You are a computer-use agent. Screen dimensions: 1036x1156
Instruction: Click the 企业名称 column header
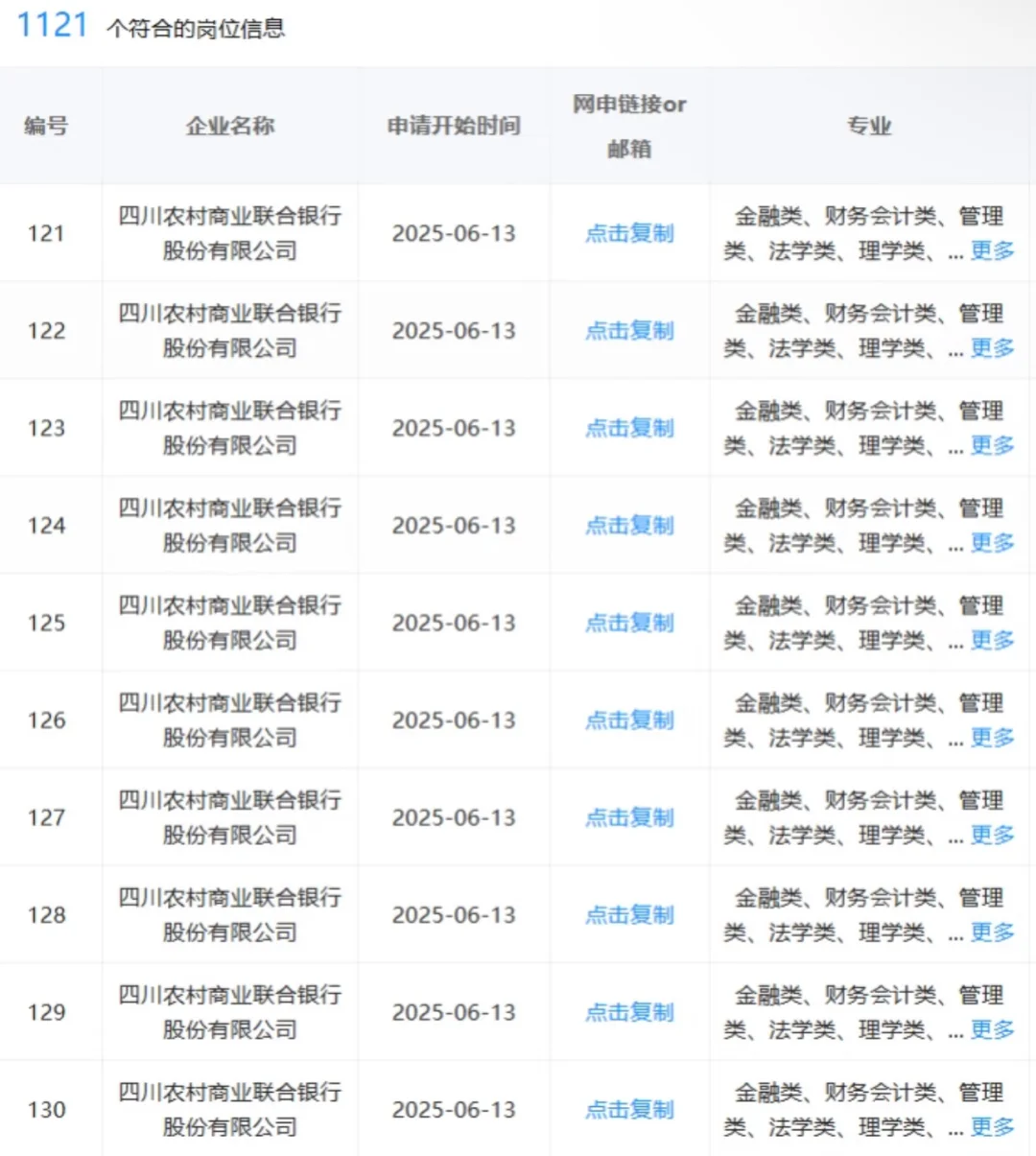pyautogui.click(x=230, y=126)
